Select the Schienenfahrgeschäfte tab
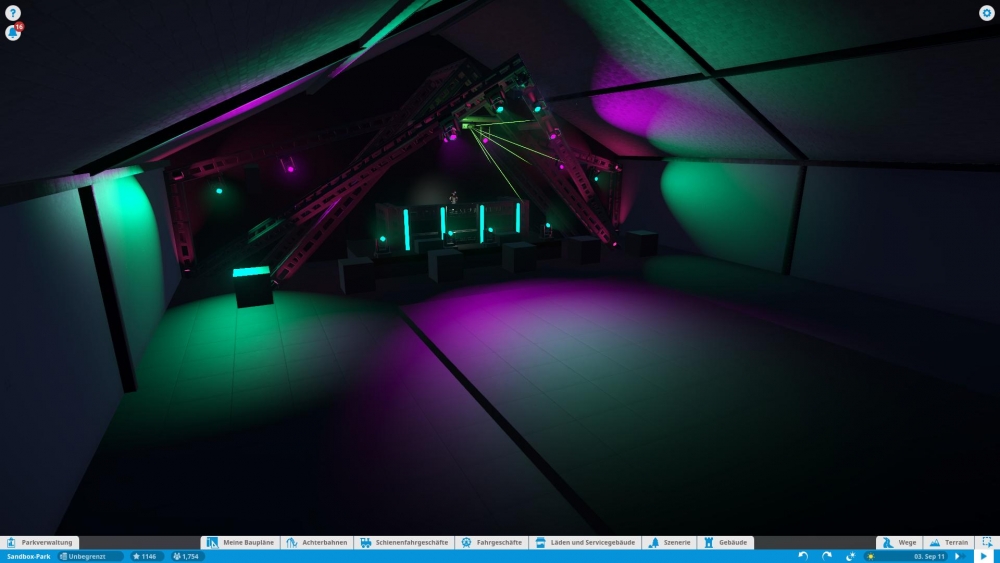Viewport: 1000px width, 563px height. tap(404, 543)
